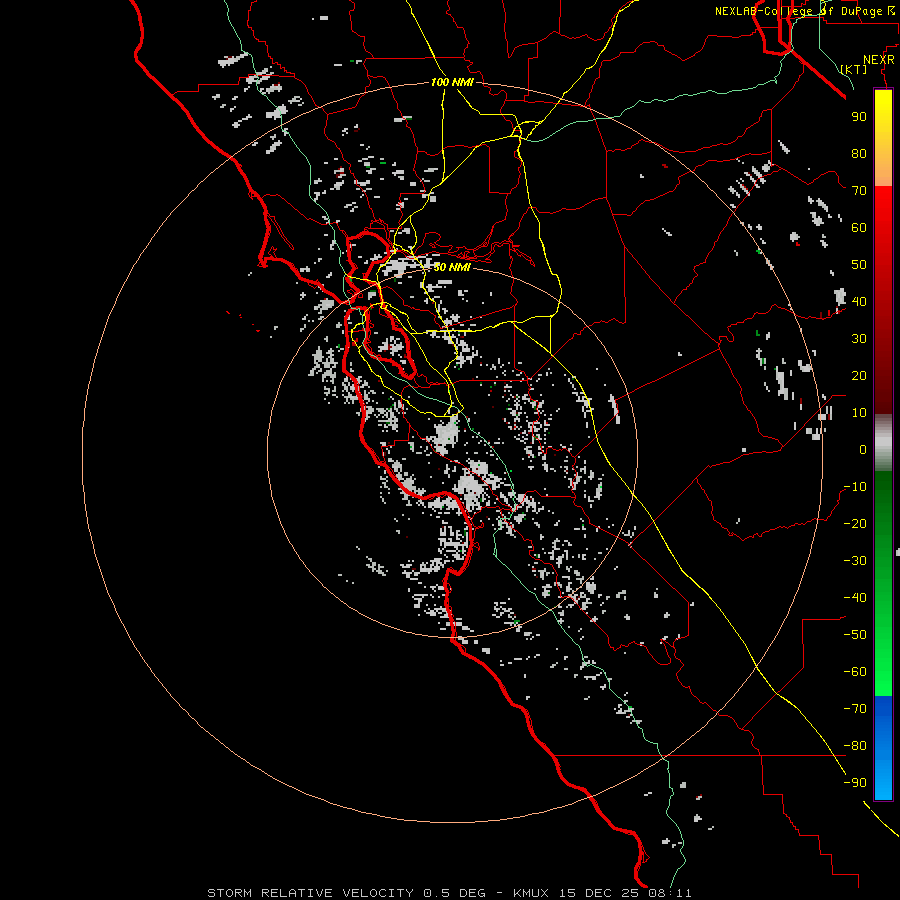900x900 pixels.
Task: Click the -20 value on velocity legend
Action: coord(855,523)
